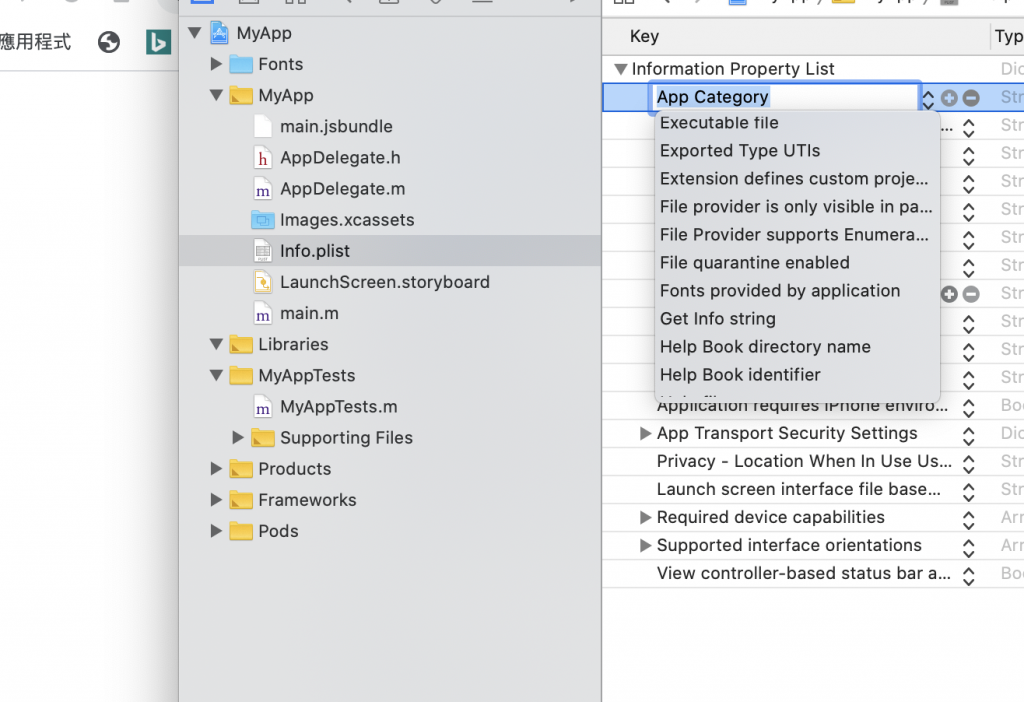This screenshot has width=1024, height=702.
Task: Click the globe icon in browser bar
Action: click(109, 42)
